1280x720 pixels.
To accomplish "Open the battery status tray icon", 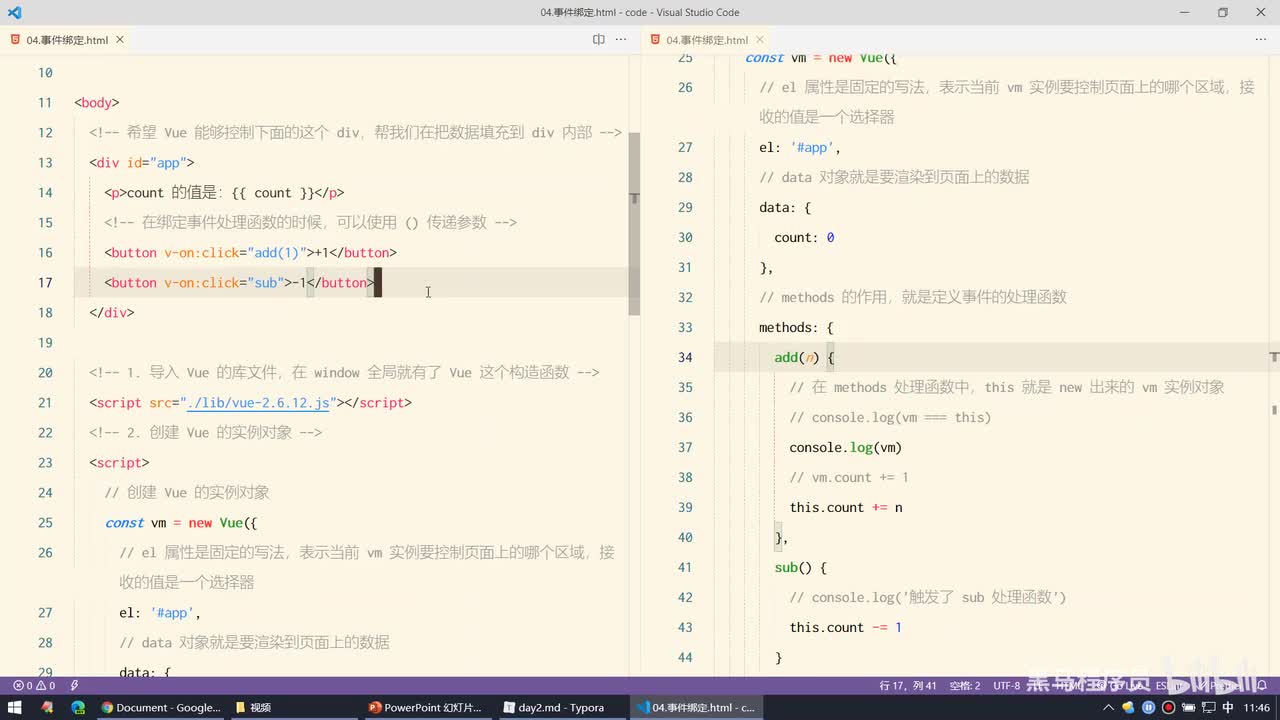I will [x=1187, y=707].
